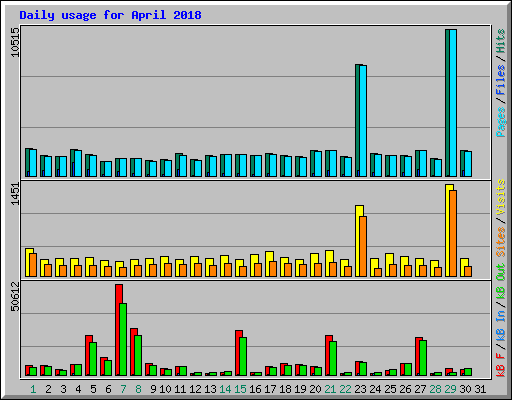Select day 1 on the x-axis
The width and height of the screenshot is (512, 400).
tap(33, 389)
